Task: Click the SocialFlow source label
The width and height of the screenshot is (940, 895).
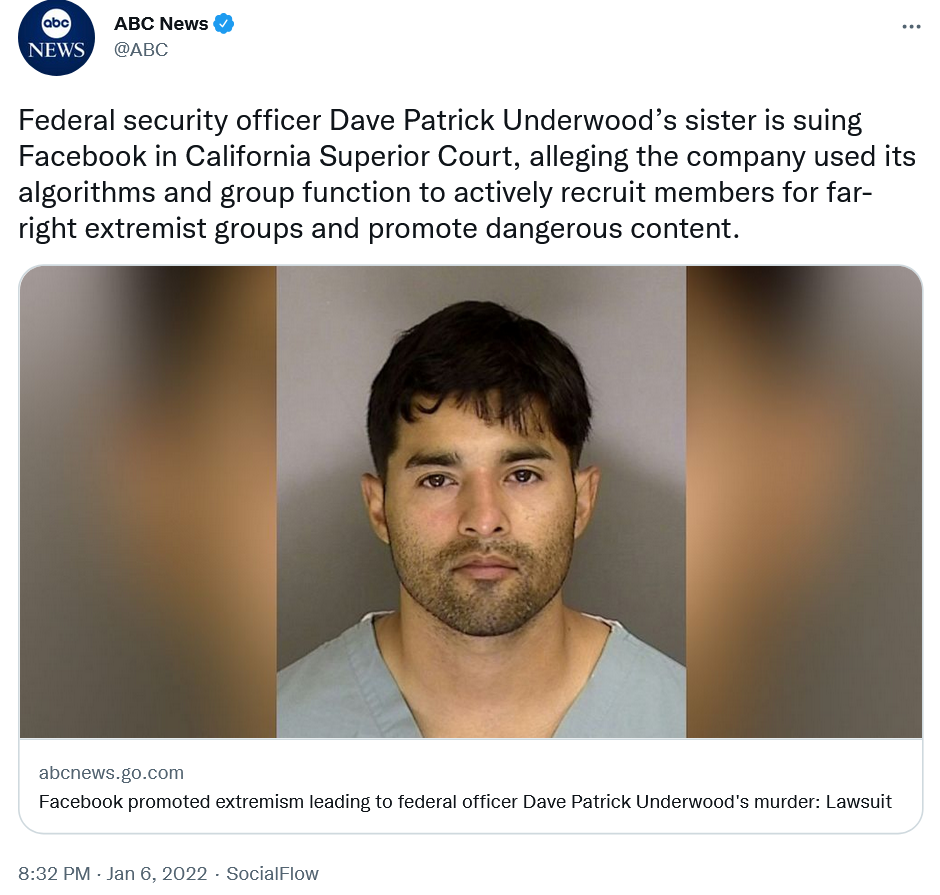Action: click(272, 873)
